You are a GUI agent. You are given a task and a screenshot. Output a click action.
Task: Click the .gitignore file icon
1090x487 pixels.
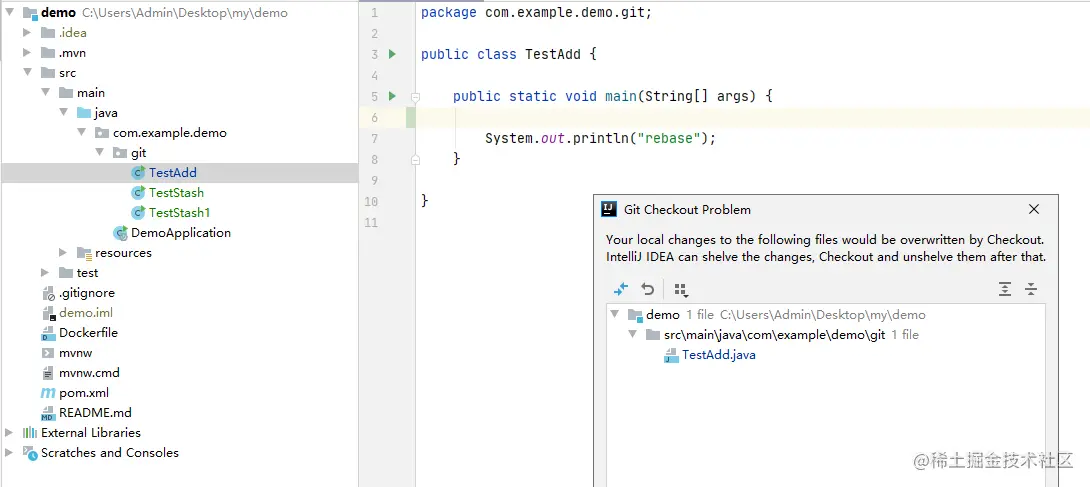click(x=48, y=293)
